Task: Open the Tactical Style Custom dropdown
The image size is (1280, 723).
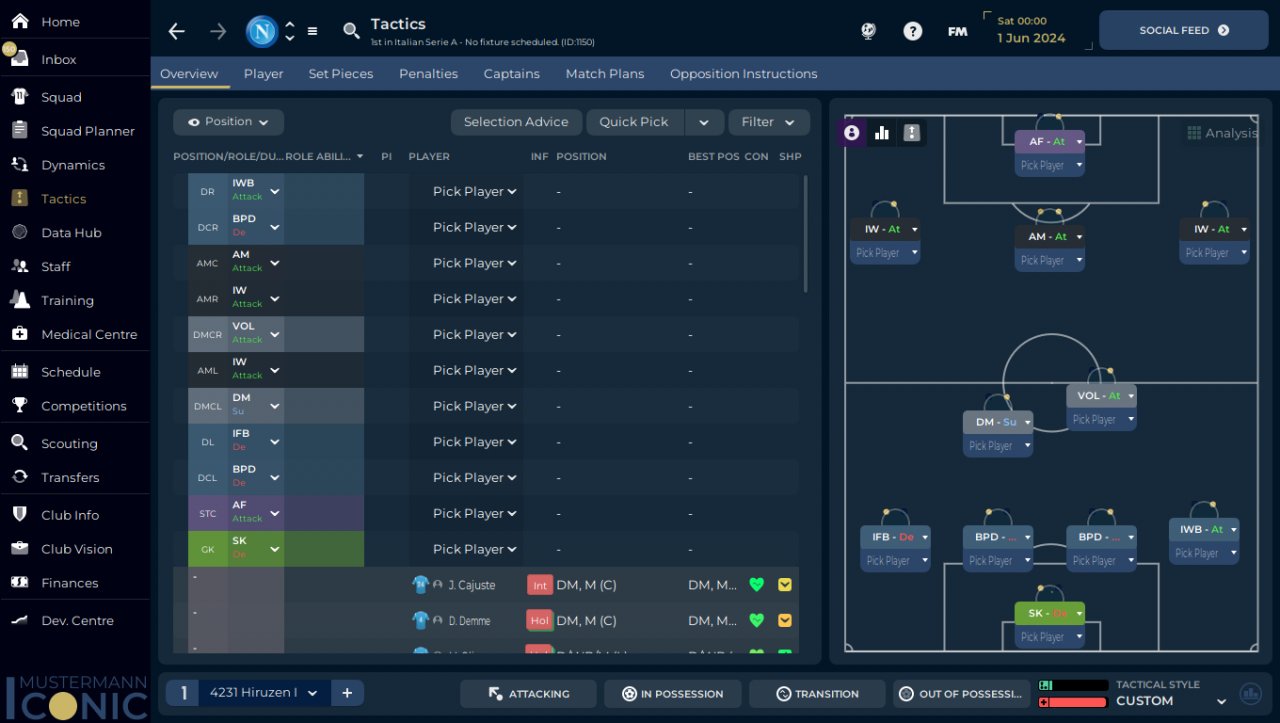Action: (x=1220, y=701)
